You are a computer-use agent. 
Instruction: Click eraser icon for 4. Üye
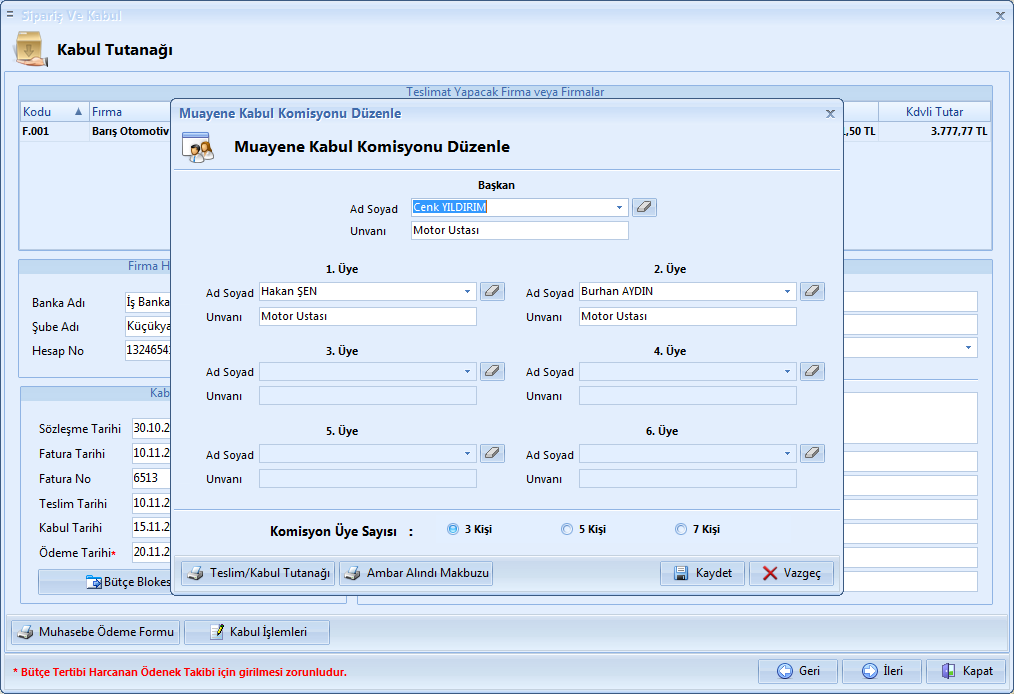[x=812, y=371]
